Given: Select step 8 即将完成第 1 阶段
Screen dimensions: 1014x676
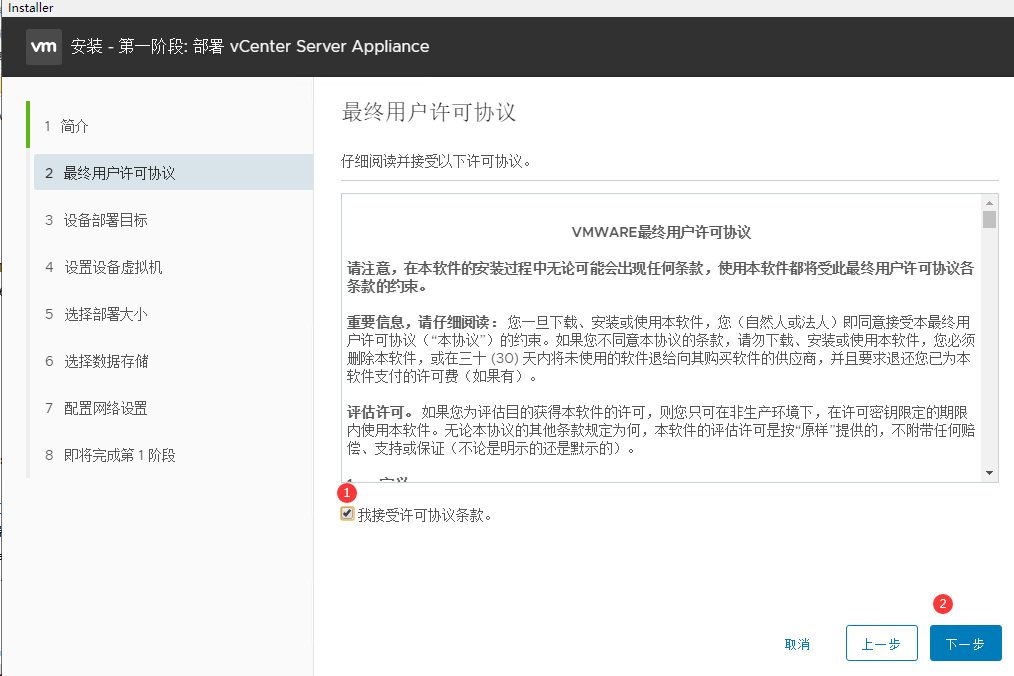Looking at the screenshot, I should [x=118, y=455].
